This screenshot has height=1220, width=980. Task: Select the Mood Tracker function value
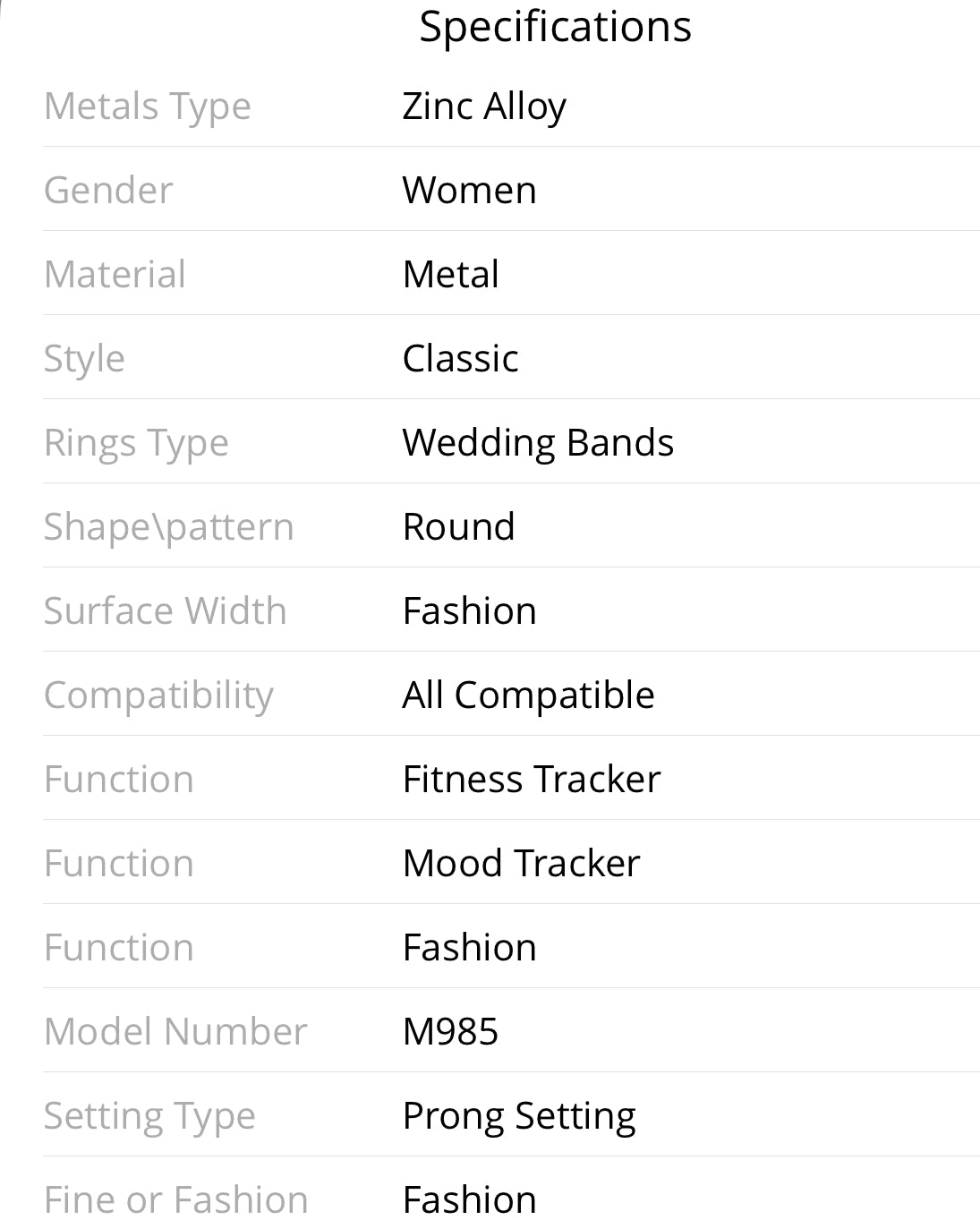(x=522, y=863)
